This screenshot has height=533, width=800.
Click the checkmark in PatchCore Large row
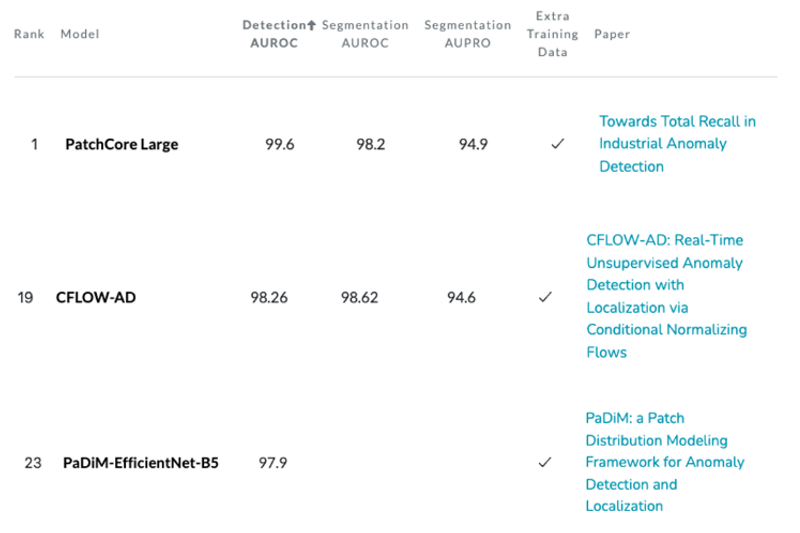[558, 144]
